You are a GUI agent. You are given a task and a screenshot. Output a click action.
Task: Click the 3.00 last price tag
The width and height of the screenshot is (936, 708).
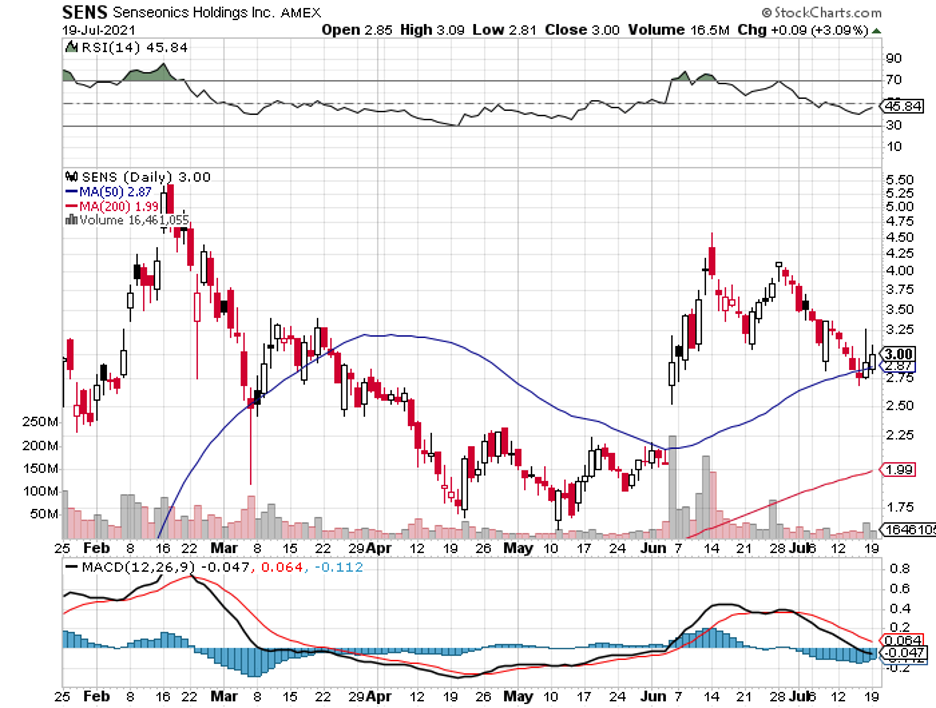coord(898,353)
